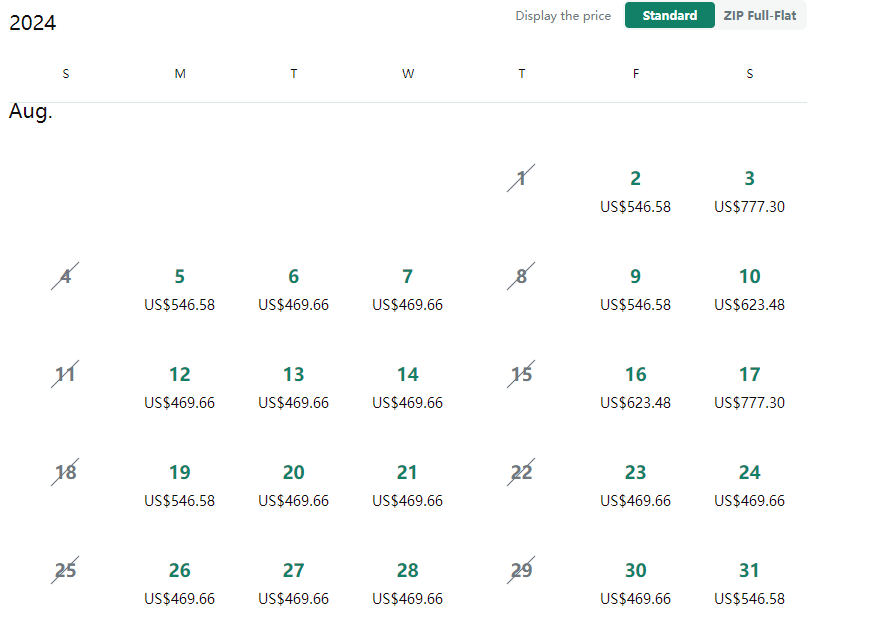The width and height of the screenshot is (873, 629).
Task: Click the unavailable date August 18
Action: 65,472
